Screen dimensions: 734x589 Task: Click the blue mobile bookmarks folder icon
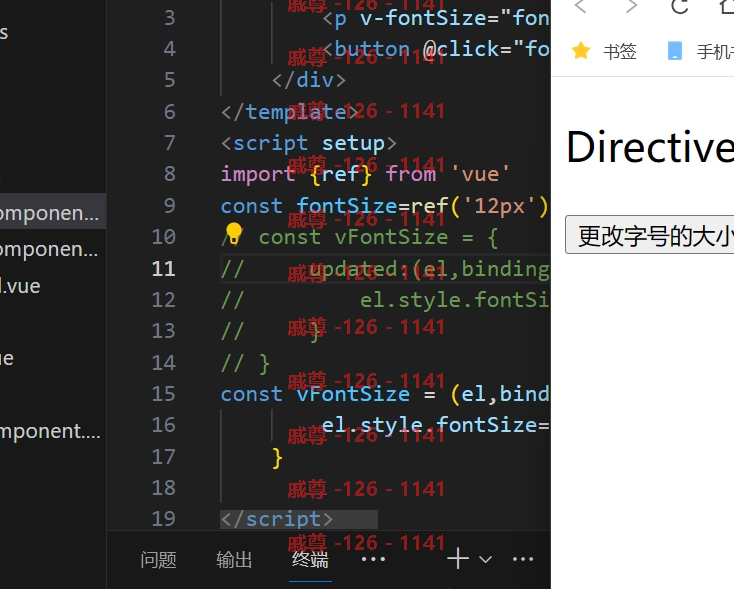click(675, 51)
